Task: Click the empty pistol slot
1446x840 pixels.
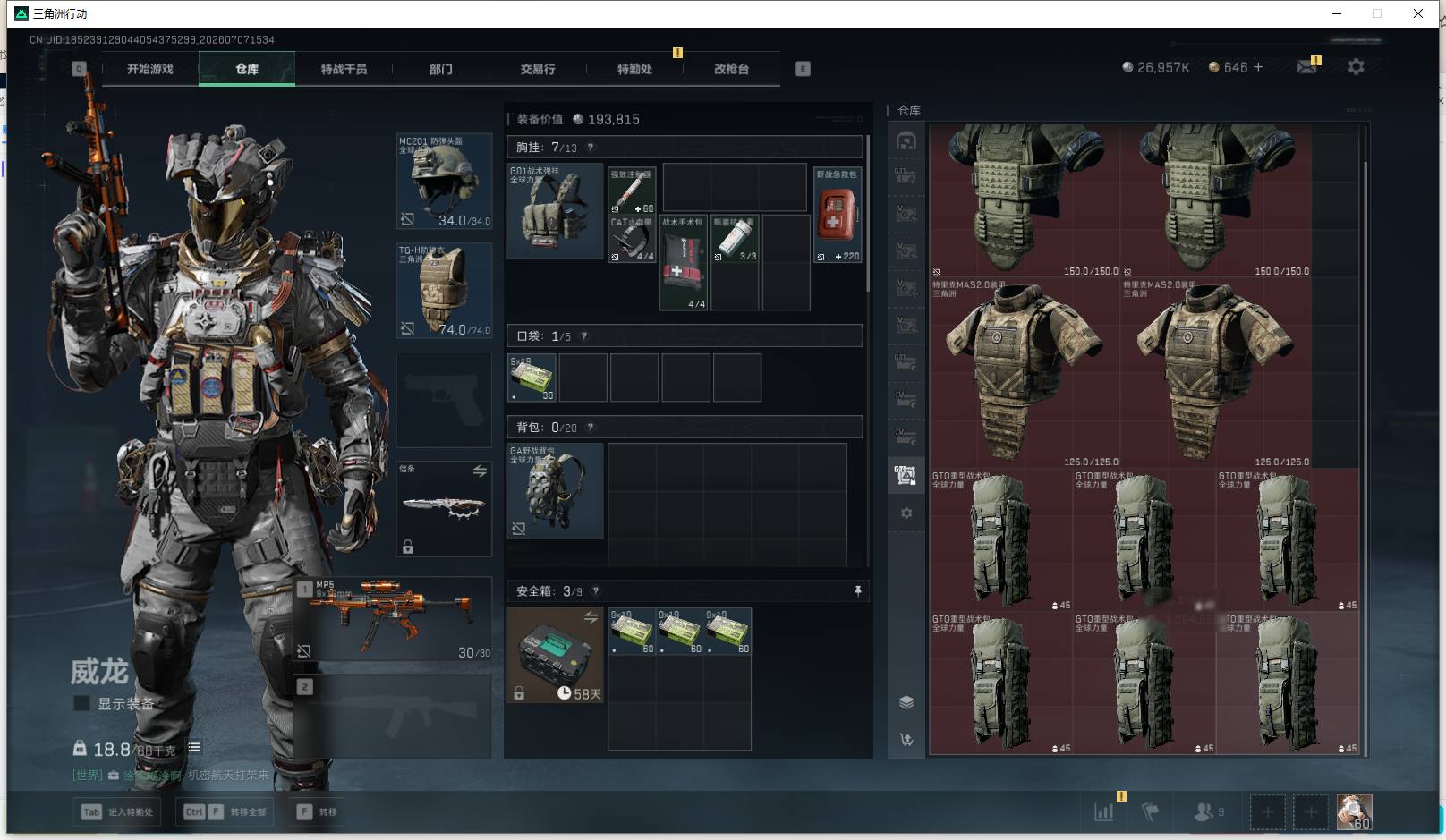Action: coord(444,400)
